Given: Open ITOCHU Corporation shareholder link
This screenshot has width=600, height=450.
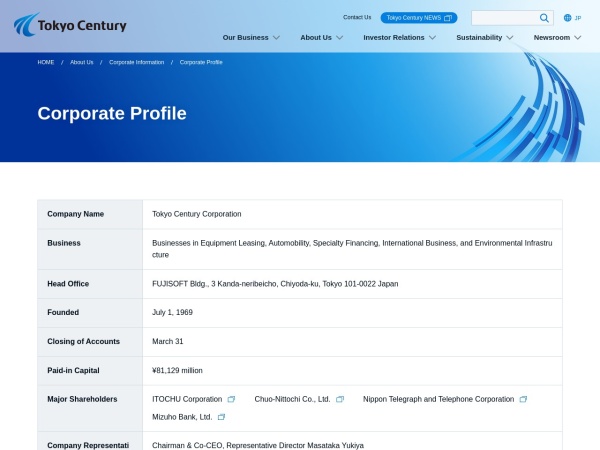Looking at the screenshot, I should pyautogui.click(x=187, y=399).
